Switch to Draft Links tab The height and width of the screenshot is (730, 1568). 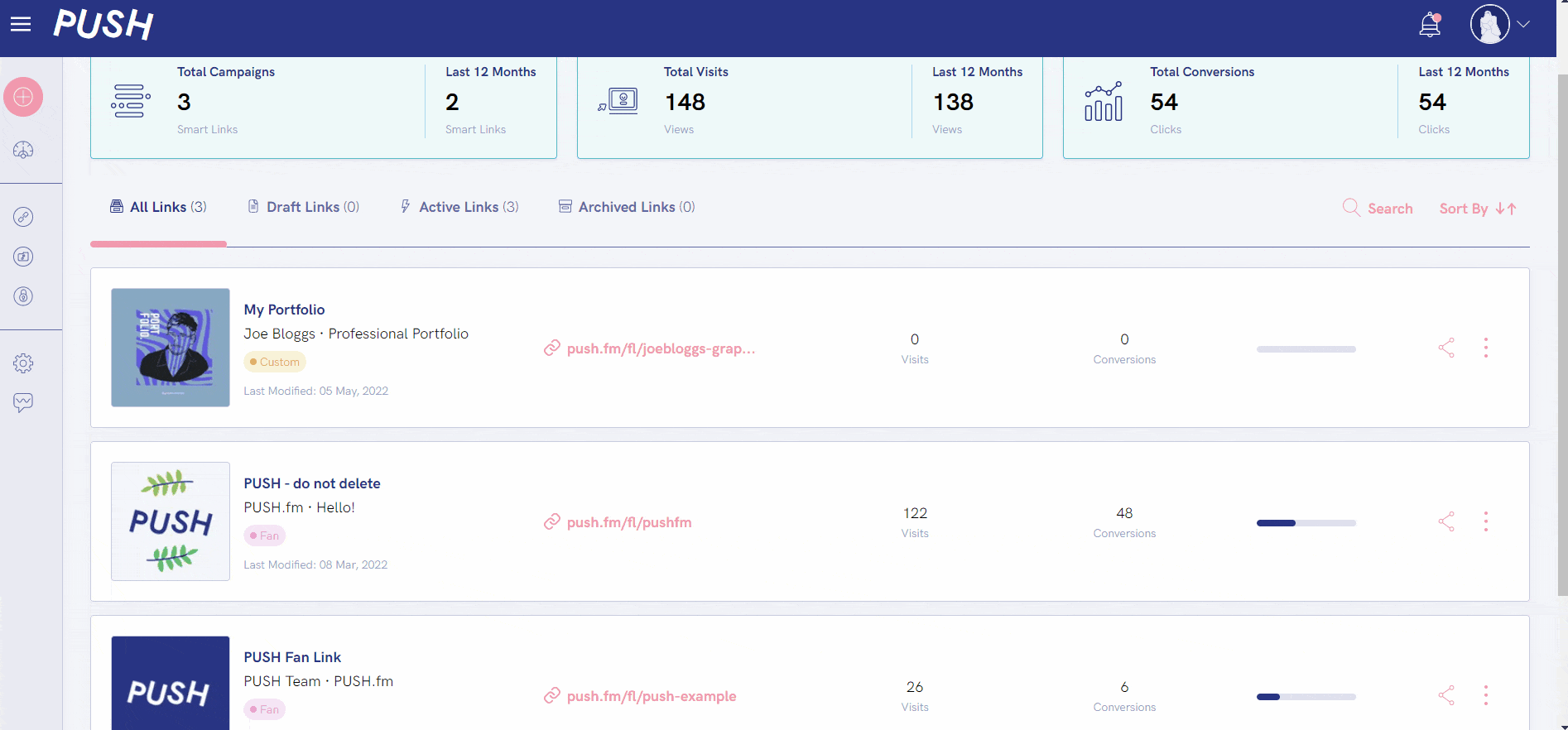coord(303,207)
